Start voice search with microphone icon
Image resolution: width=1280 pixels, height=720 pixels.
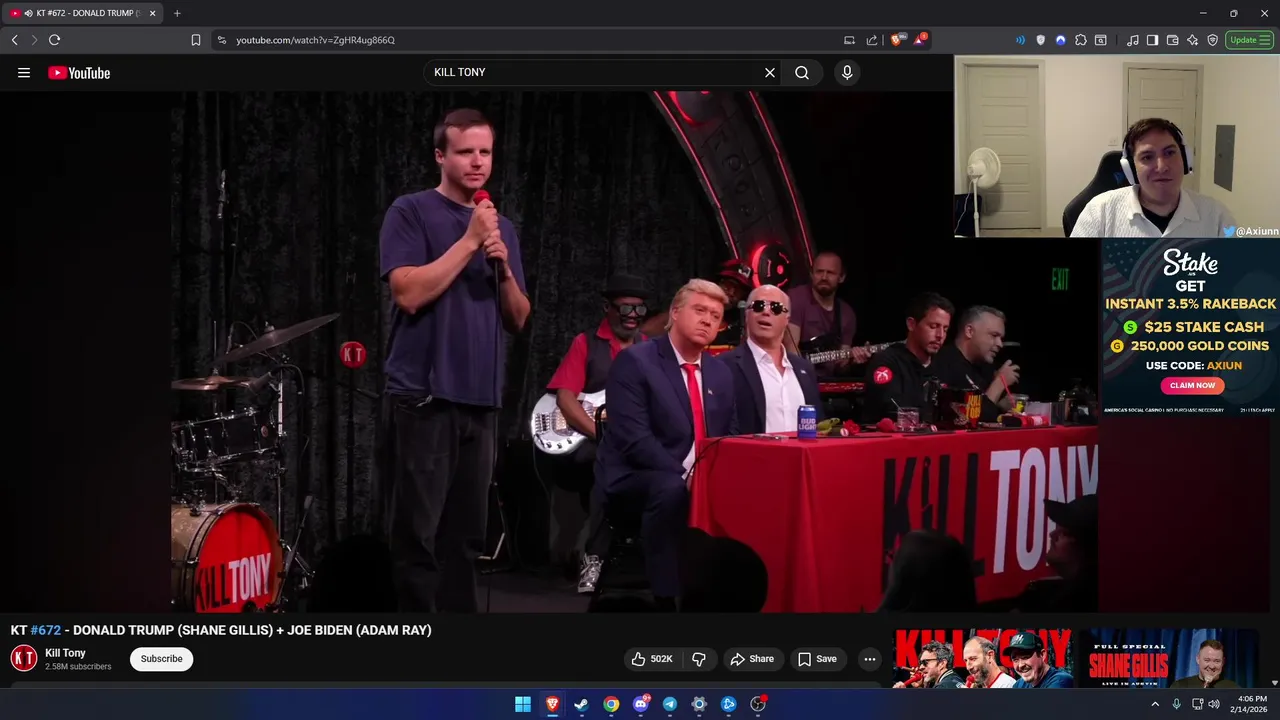(847, 73)
